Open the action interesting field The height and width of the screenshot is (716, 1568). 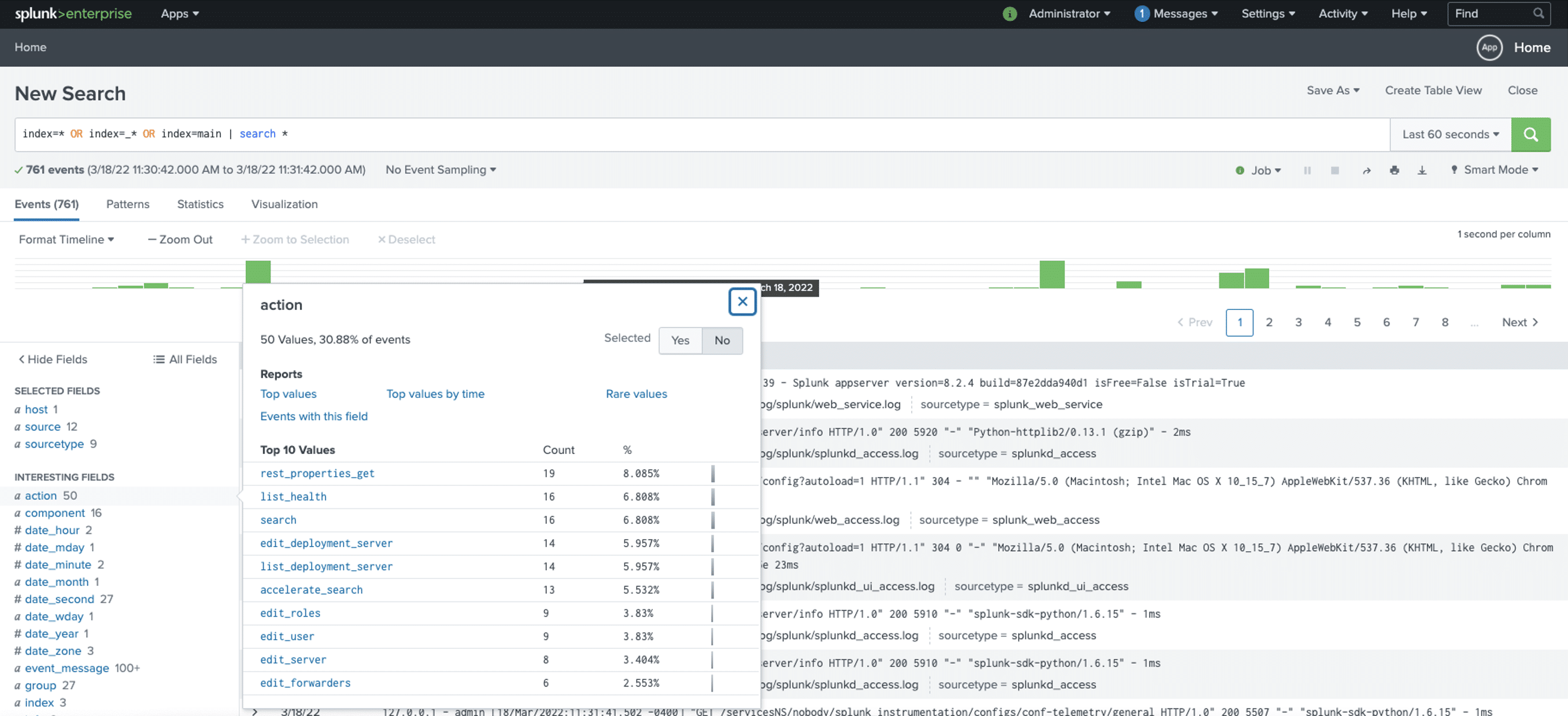(41, 496)
